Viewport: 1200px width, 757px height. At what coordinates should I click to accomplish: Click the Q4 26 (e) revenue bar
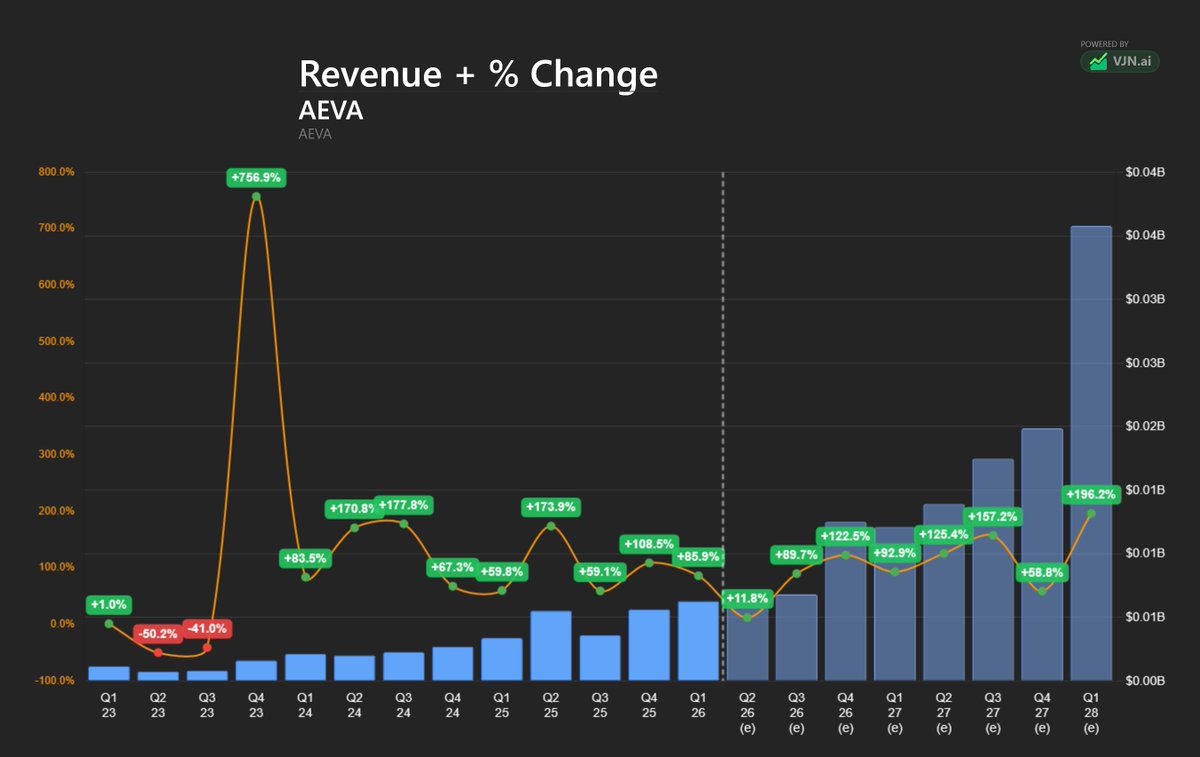[x=845, y=601]
